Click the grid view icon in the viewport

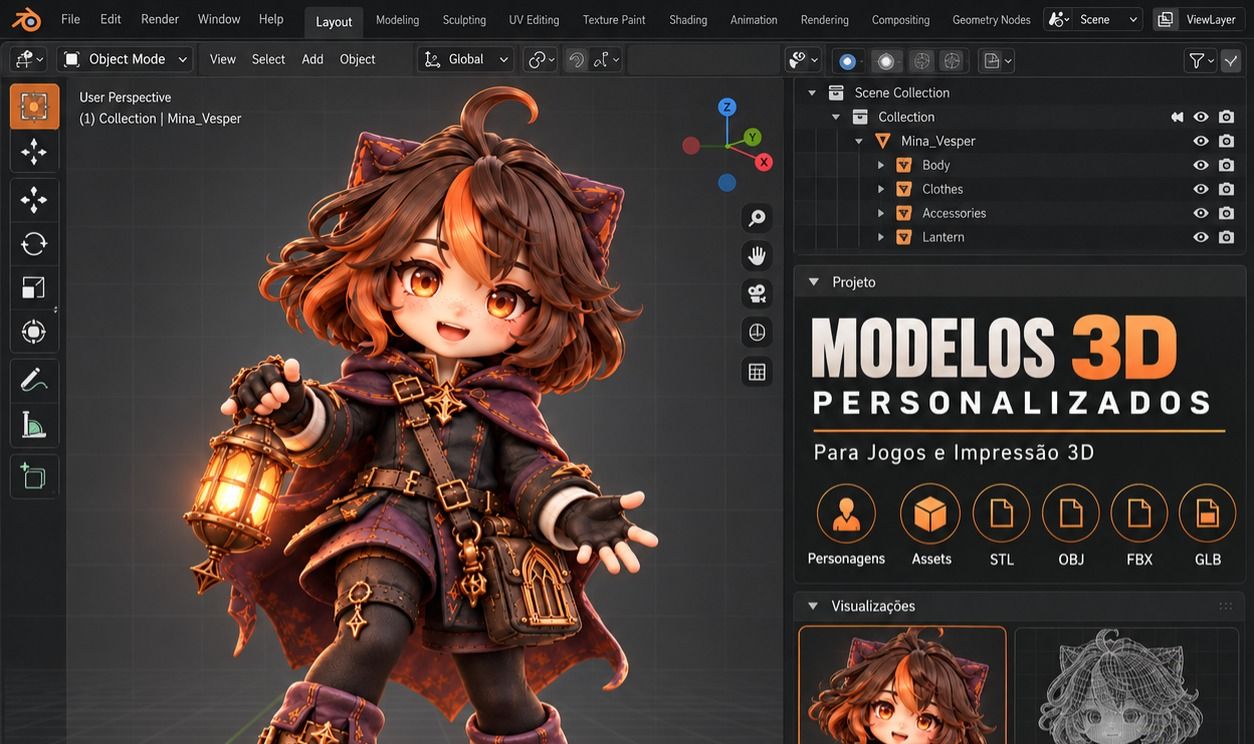tap(757, 372)
